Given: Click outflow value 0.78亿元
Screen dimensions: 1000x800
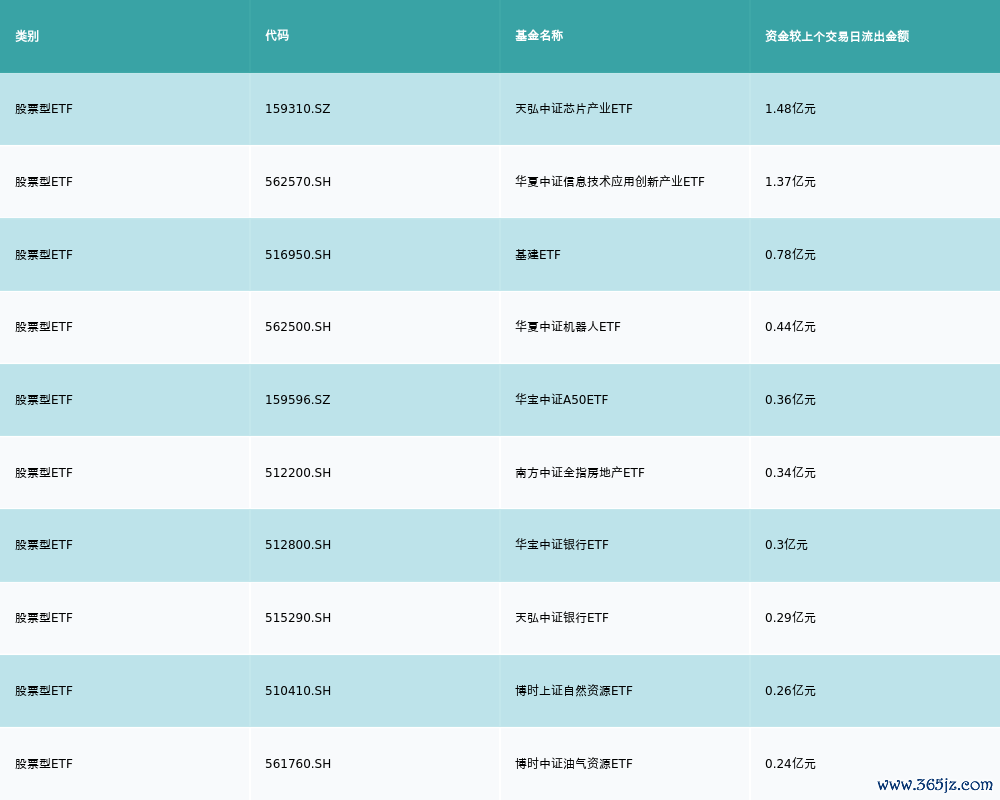Looking at the screenshot, I should 790,255.
